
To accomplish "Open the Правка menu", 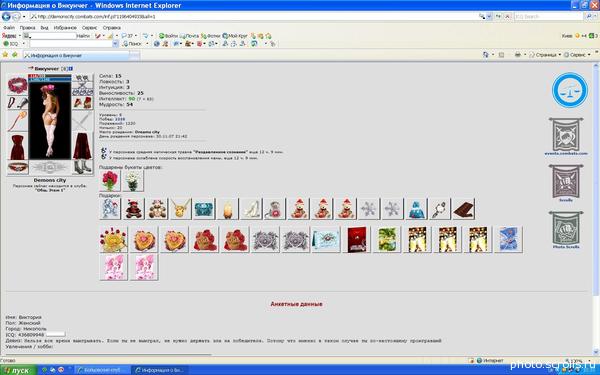I will pyautogui.click(x=27, y=28).
